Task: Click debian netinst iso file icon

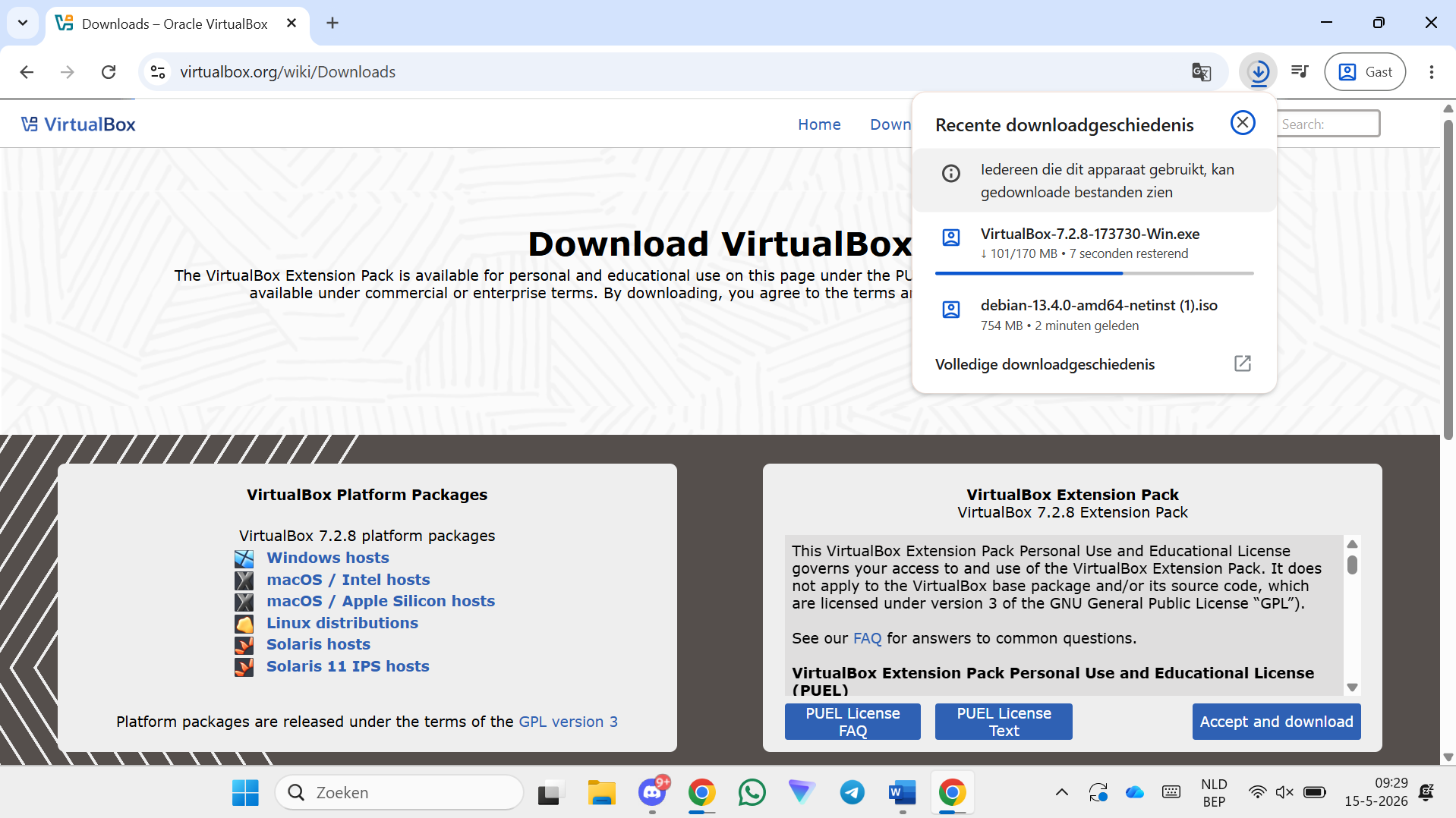Action: [950, 310]
